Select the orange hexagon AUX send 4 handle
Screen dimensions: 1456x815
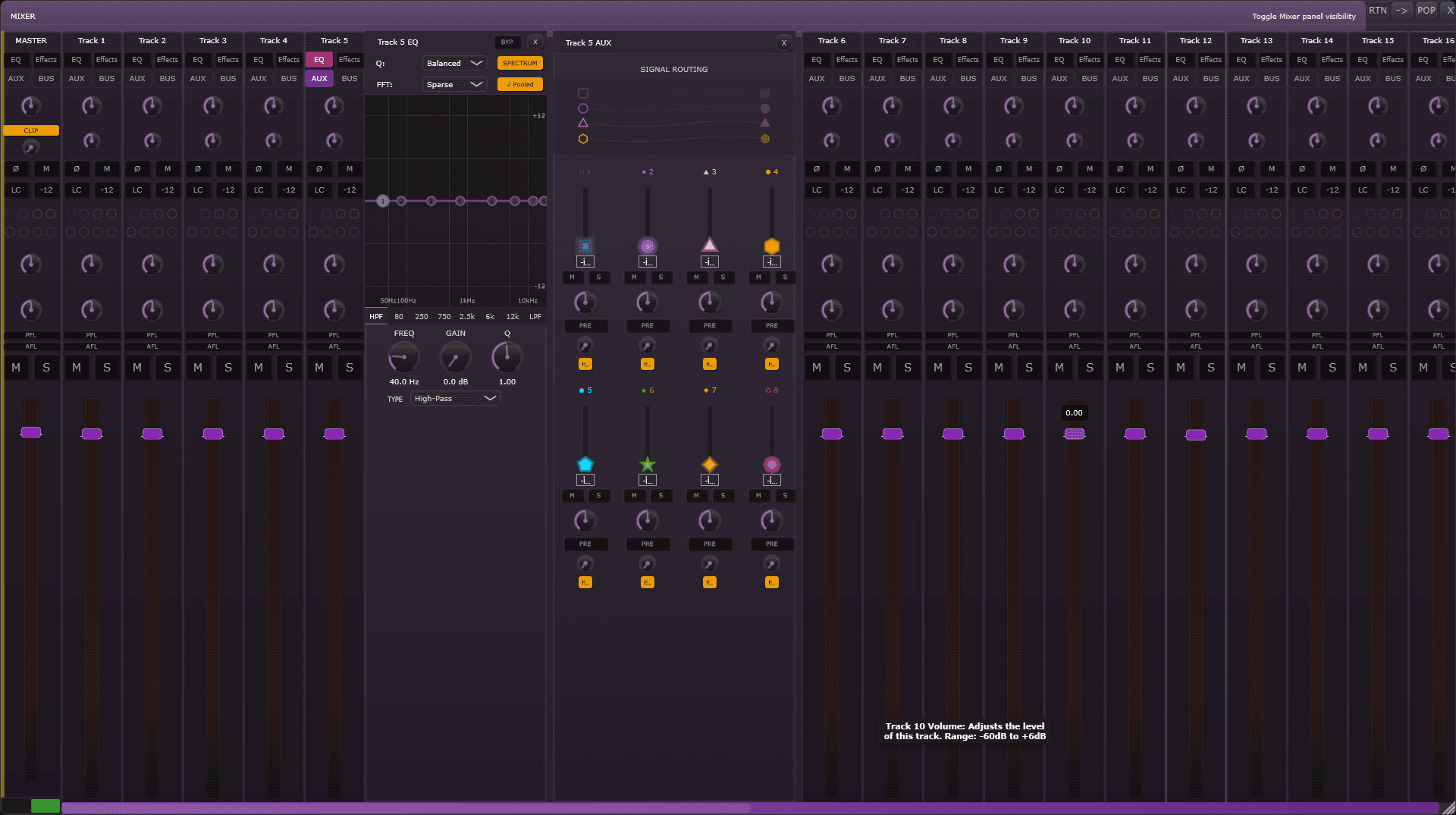(x=771, y=246)
